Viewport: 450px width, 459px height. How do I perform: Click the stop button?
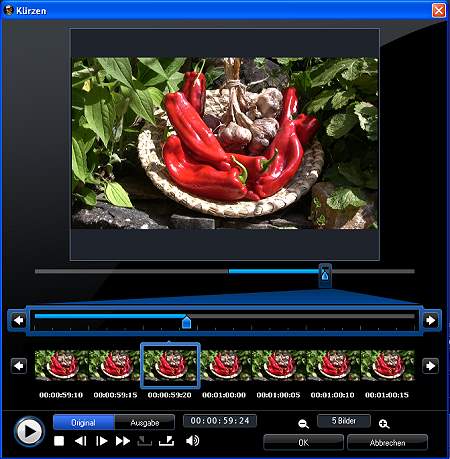pyautogui.click(x=59, y=441)
